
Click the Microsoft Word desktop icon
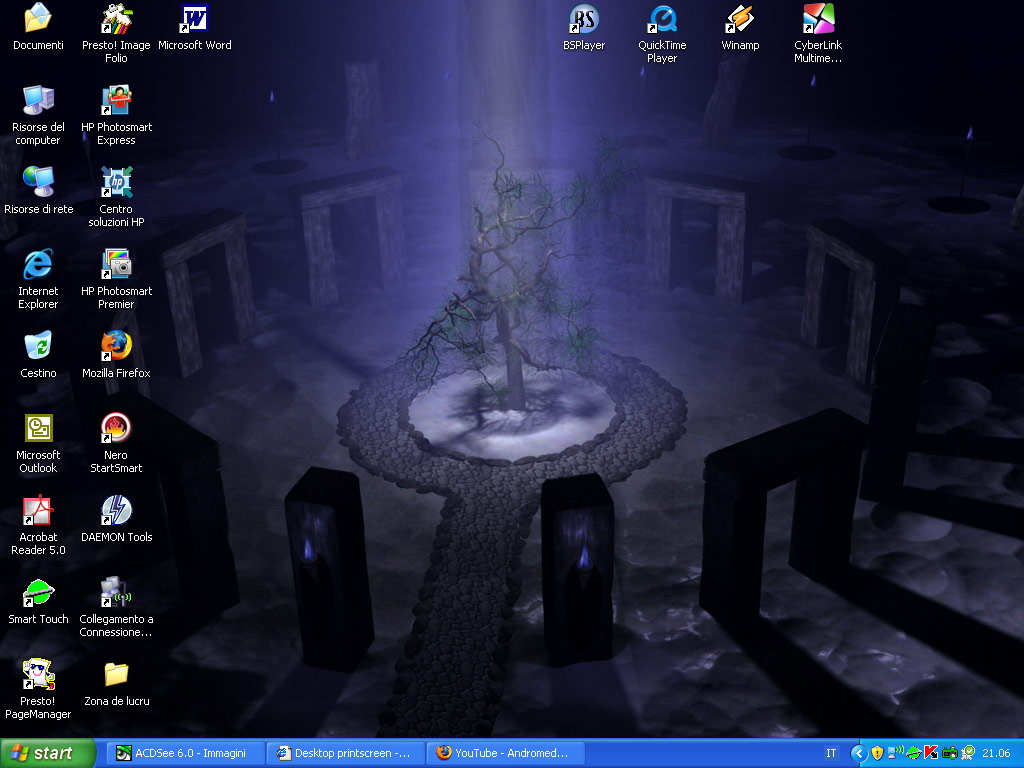coord(194,19)
